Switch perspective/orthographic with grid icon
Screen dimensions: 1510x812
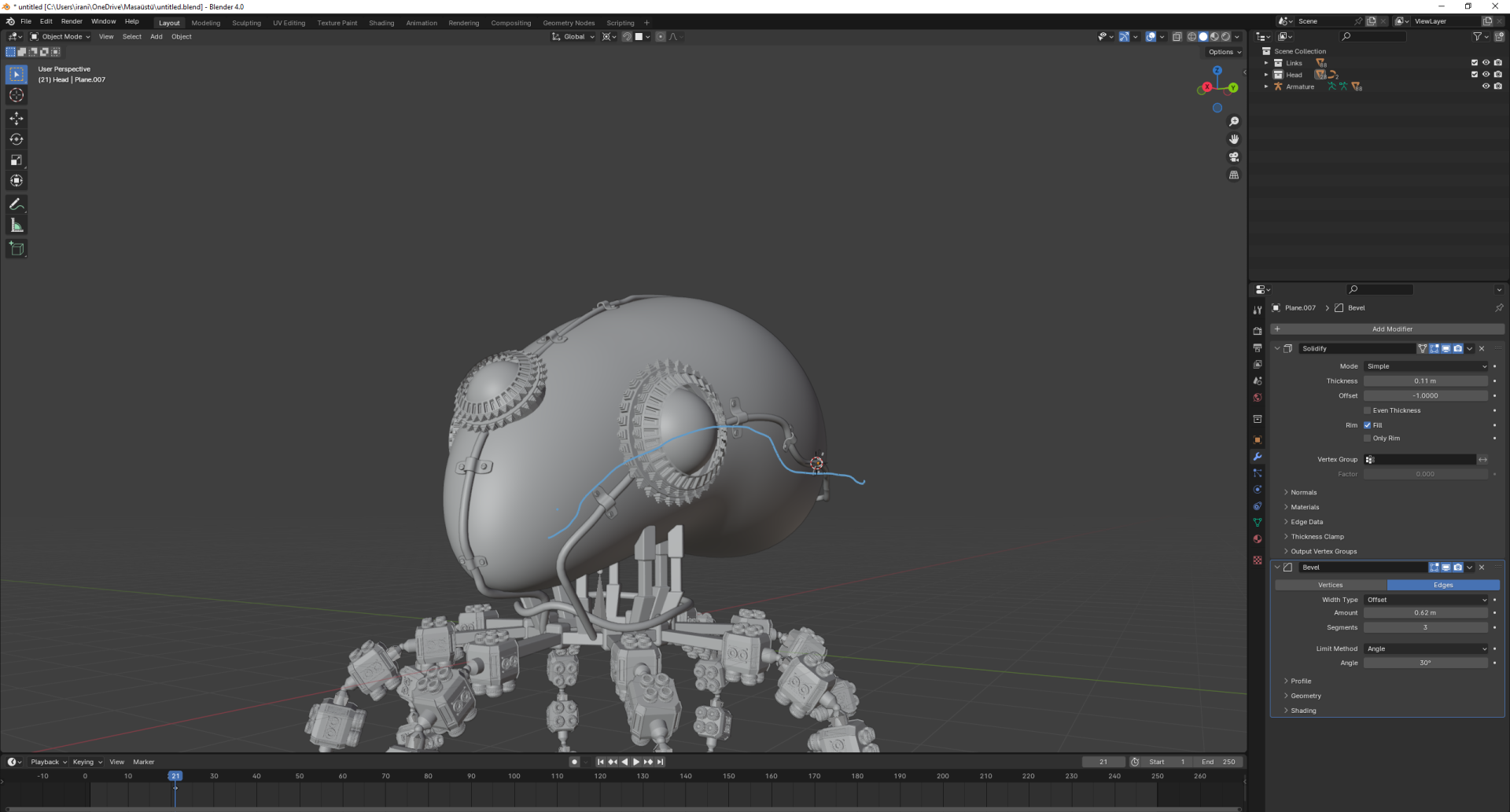click(x=1234, y=175)
